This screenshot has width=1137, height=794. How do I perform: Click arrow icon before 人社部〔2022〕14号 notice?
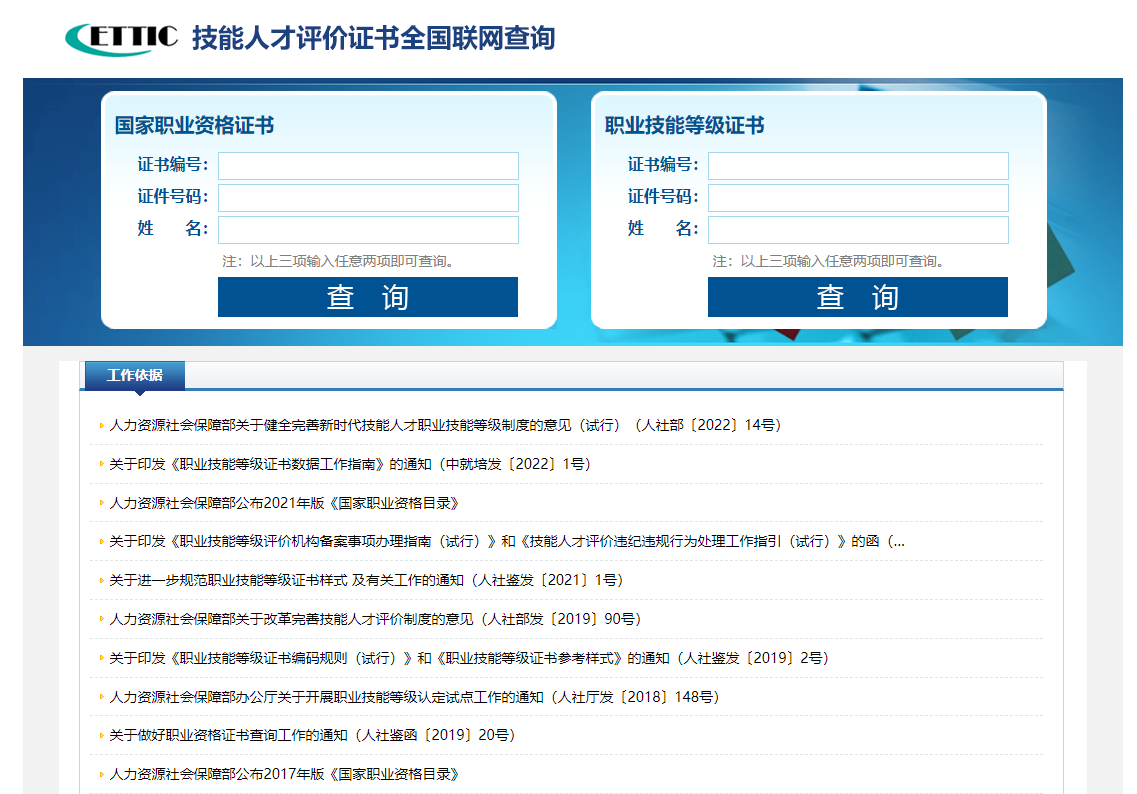(x=100, y=424)
